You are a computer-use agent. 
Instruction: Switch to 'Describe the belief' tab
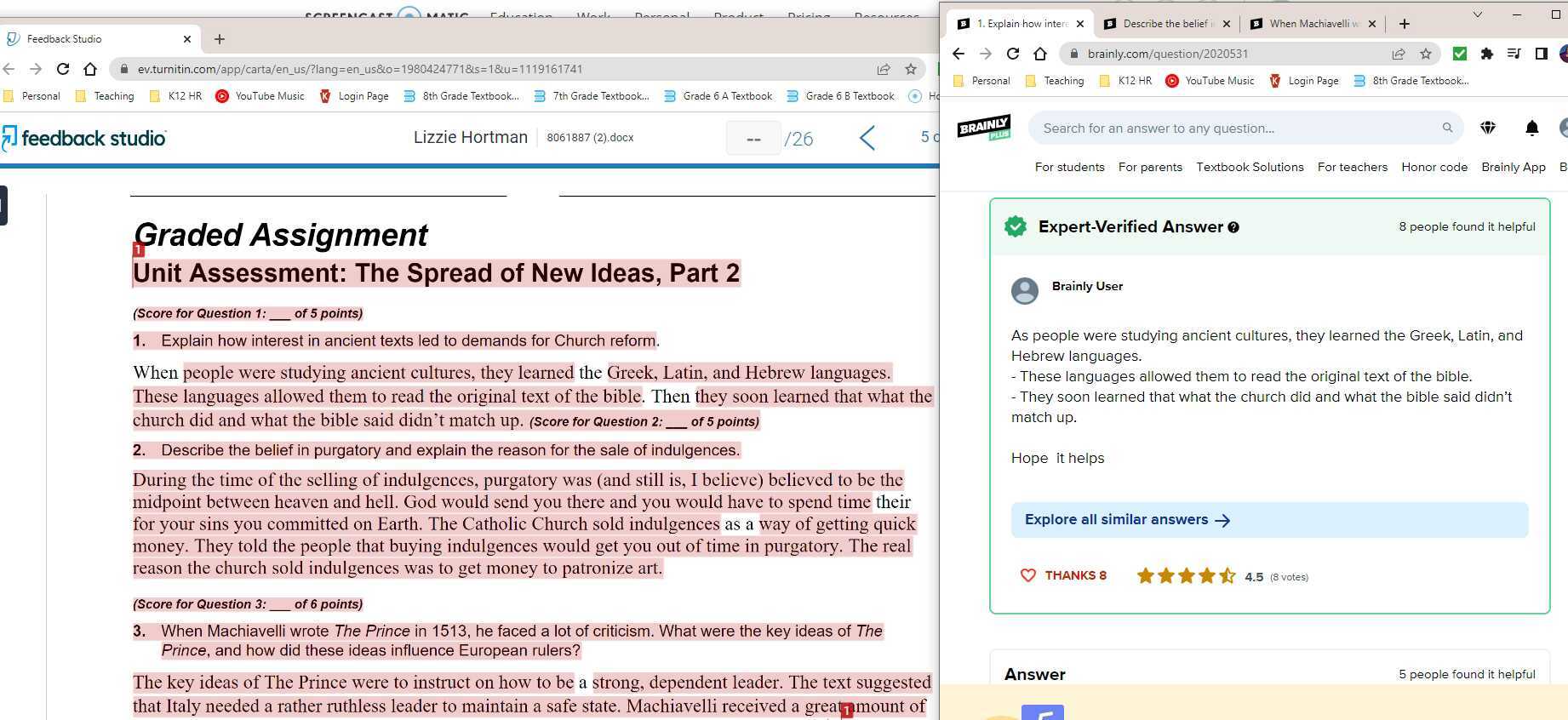[1166, 24]
